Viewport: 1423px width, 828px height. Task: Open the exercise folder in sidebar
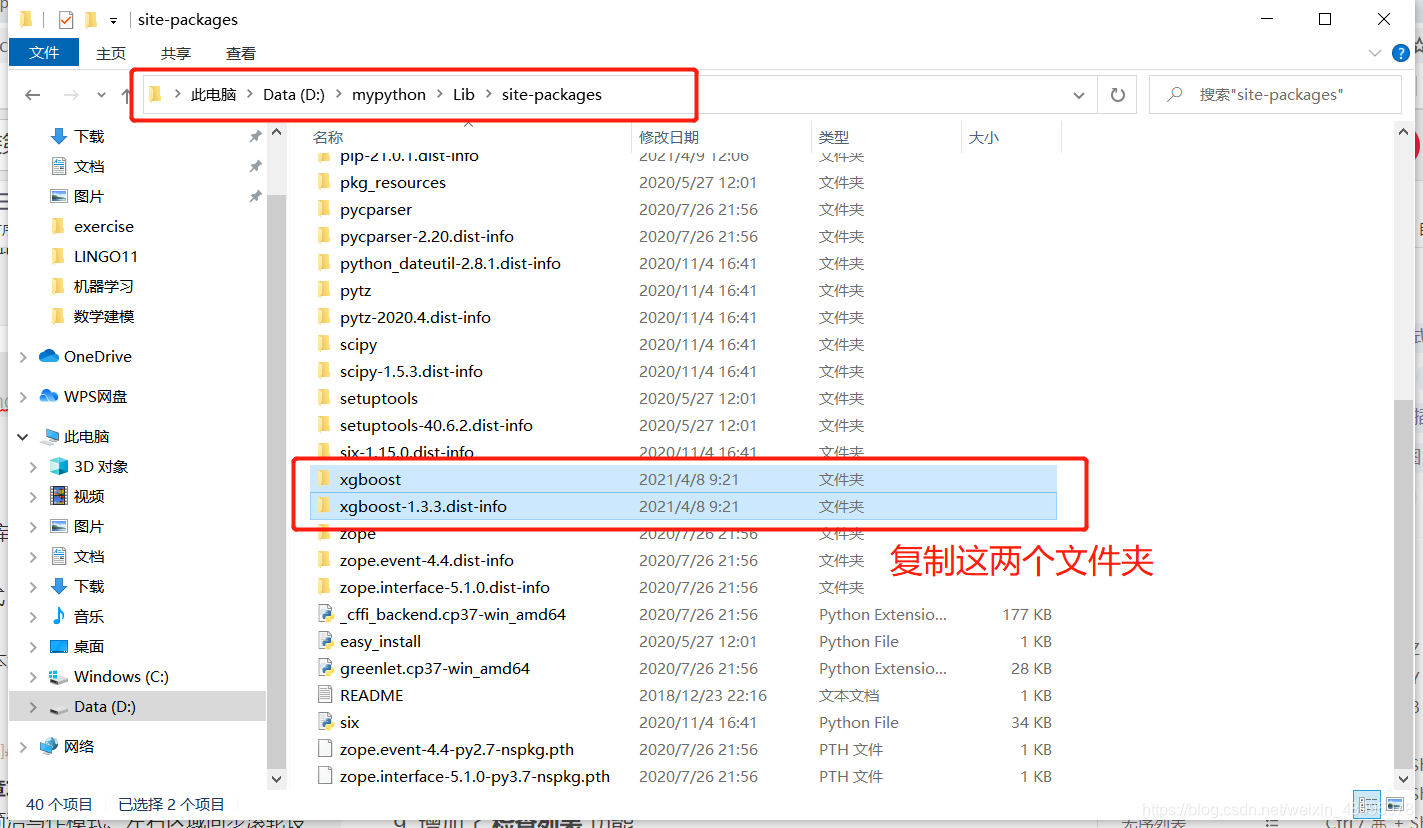pos(104,226)
